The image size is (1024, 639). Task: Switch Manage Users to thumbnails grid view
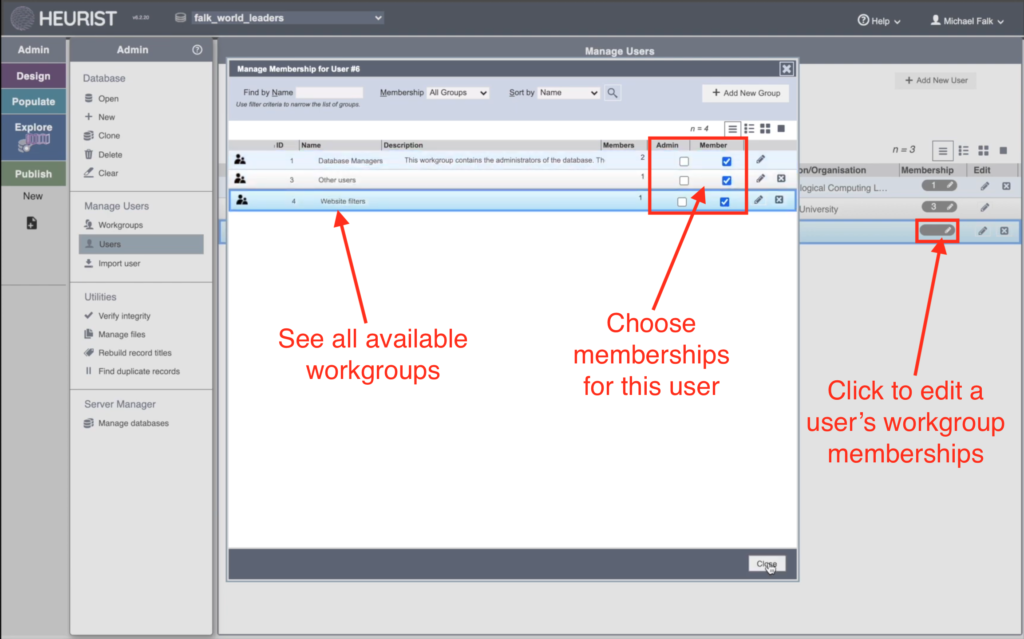(984, 150)
